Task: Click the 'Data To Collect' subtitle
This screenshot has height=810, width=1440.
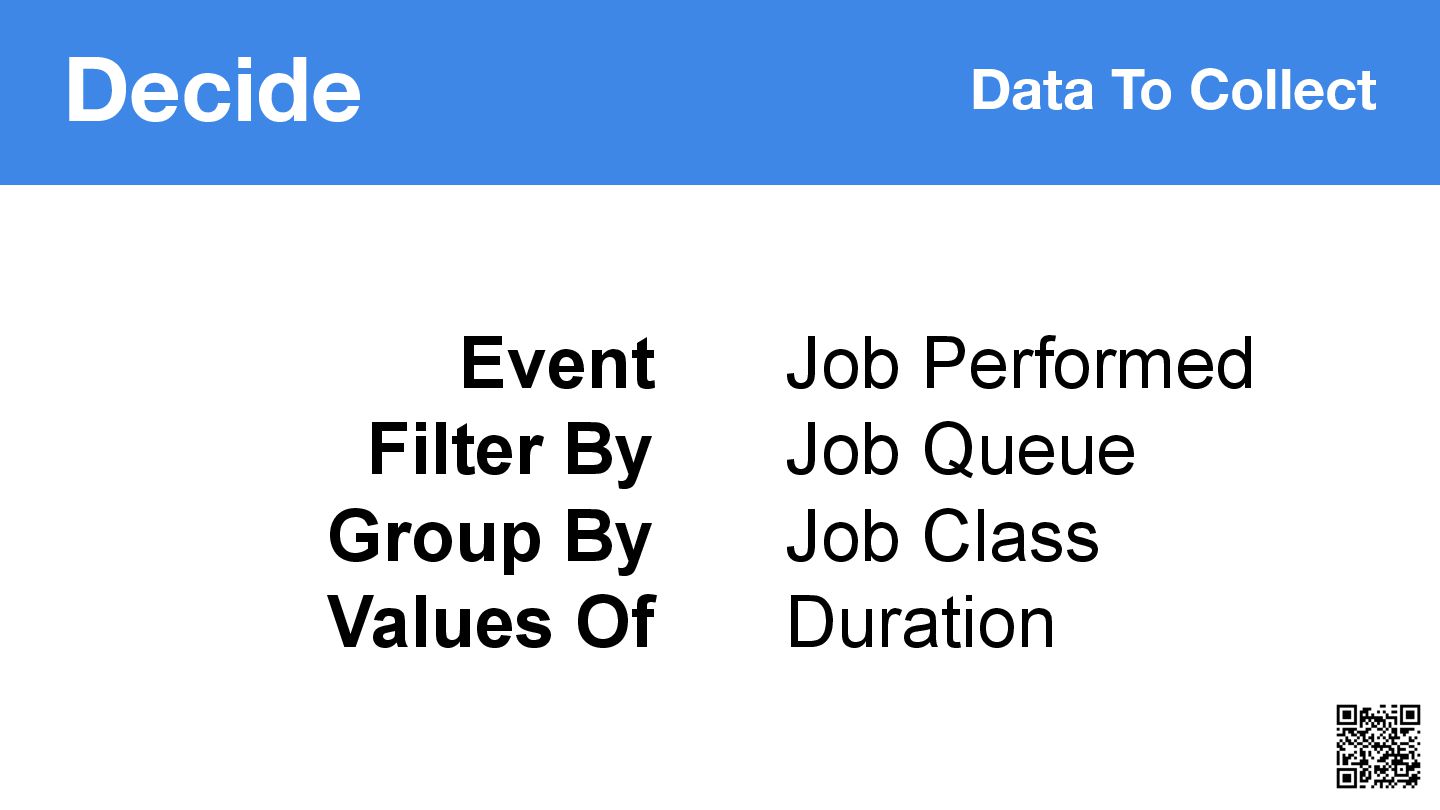Action: [1174, 90]
